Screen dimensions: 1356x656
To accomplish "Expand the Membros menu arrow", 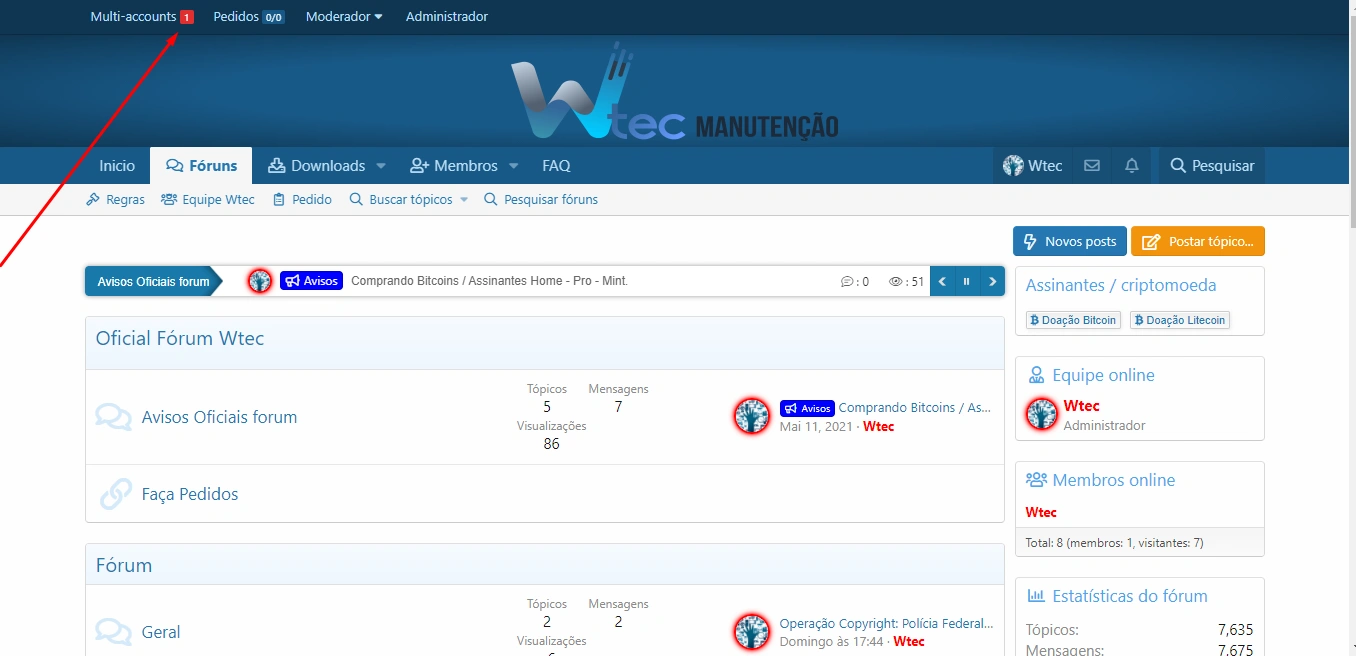I will point(514,166).
